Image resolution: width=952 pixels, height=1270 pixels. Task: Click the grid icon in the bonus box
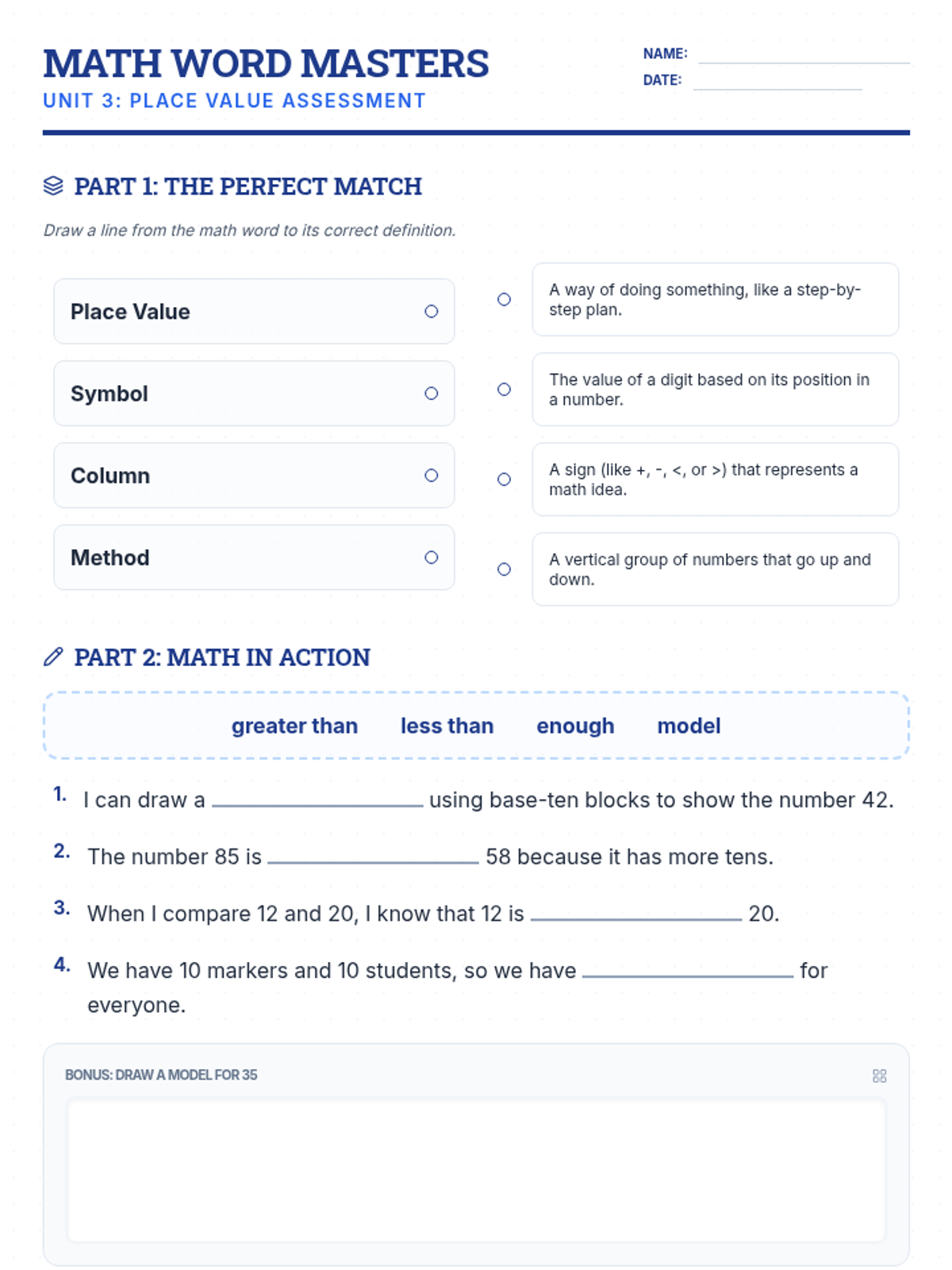click(x=879, y=1076)
